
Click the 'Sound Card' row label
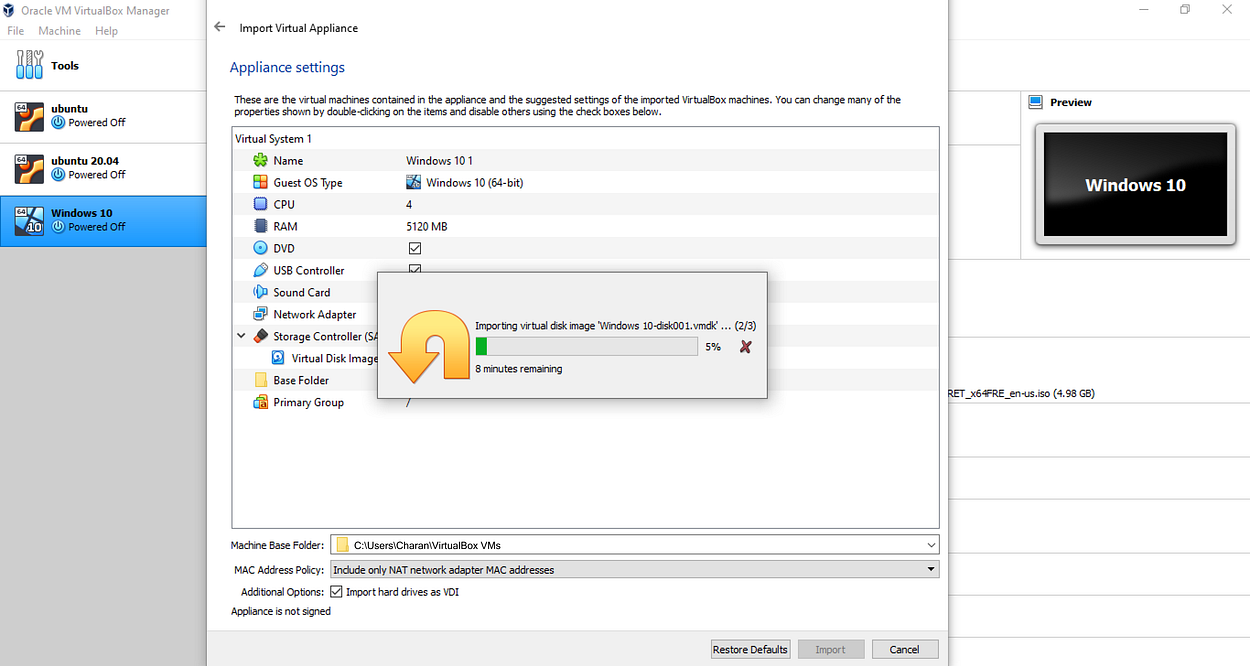302,292
